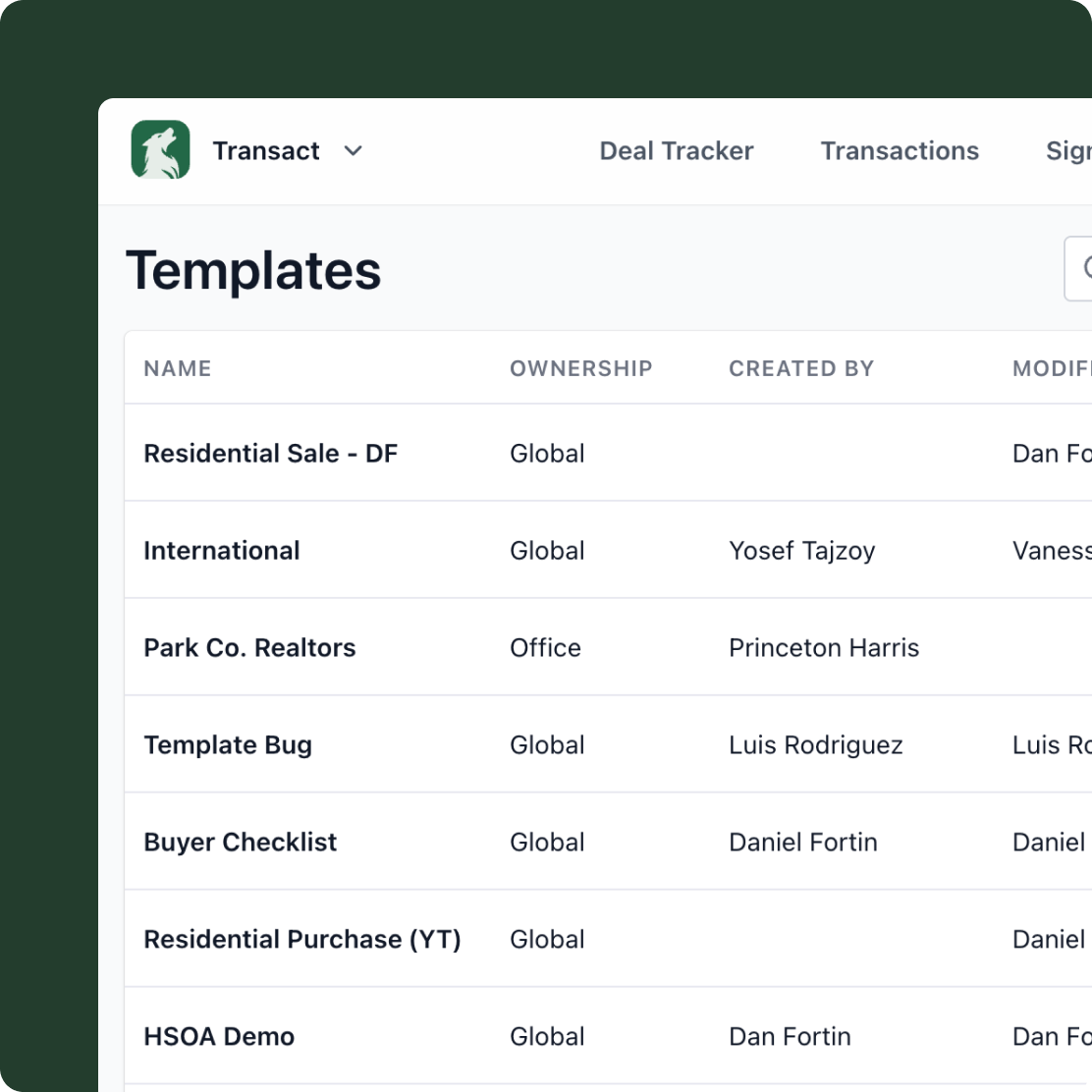Sort by the NAME column header

click(x=178, y=368)
